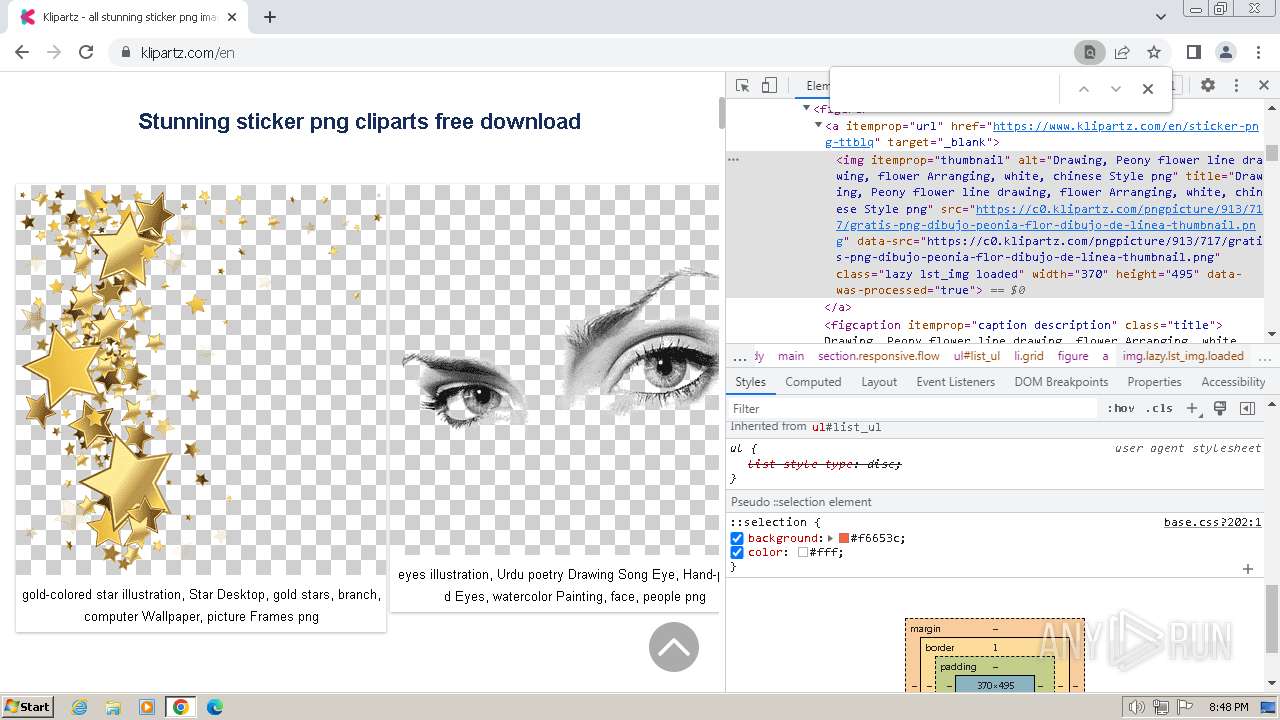The image size is (1280, 720).
Task: Collapse the anchor itemprop url node
Action: [x=818, y=126]
